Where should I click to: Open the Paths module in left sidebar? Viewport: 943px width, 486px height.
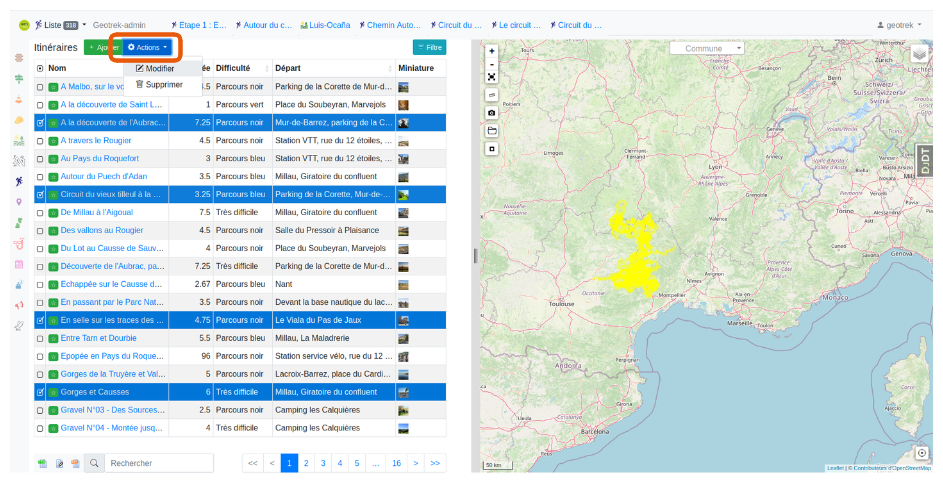click(19, 58)
